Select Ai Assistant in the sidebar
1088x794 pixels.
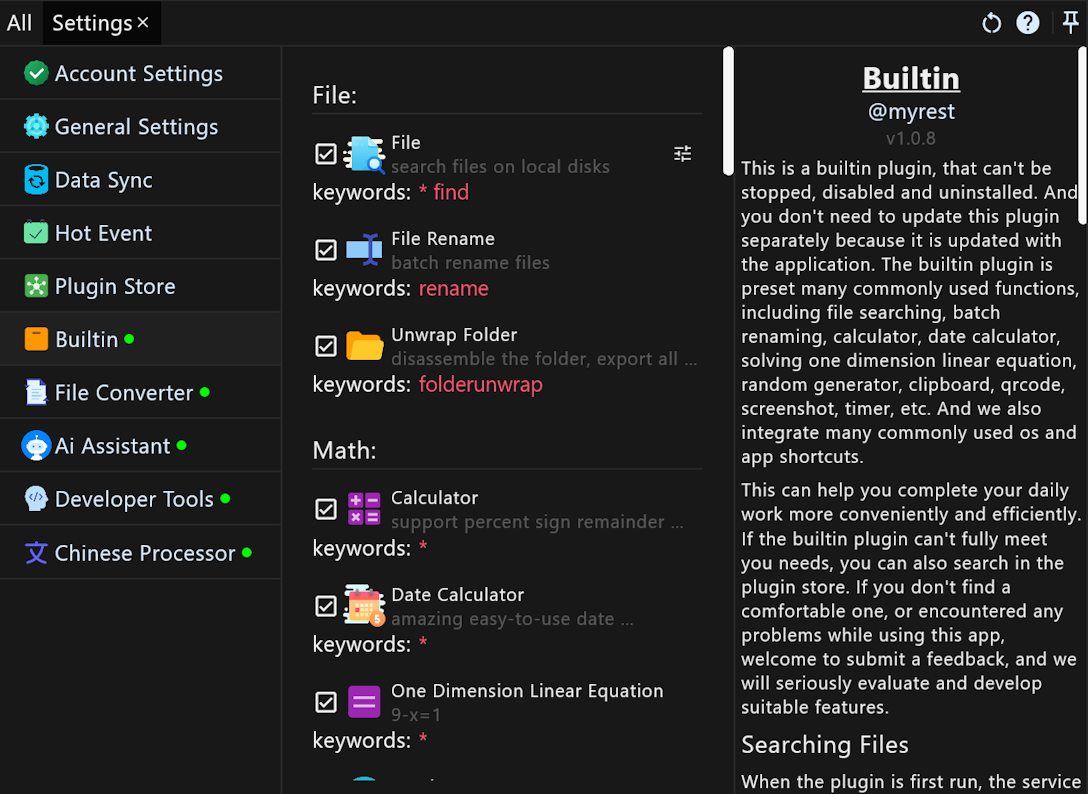(112, 446)
